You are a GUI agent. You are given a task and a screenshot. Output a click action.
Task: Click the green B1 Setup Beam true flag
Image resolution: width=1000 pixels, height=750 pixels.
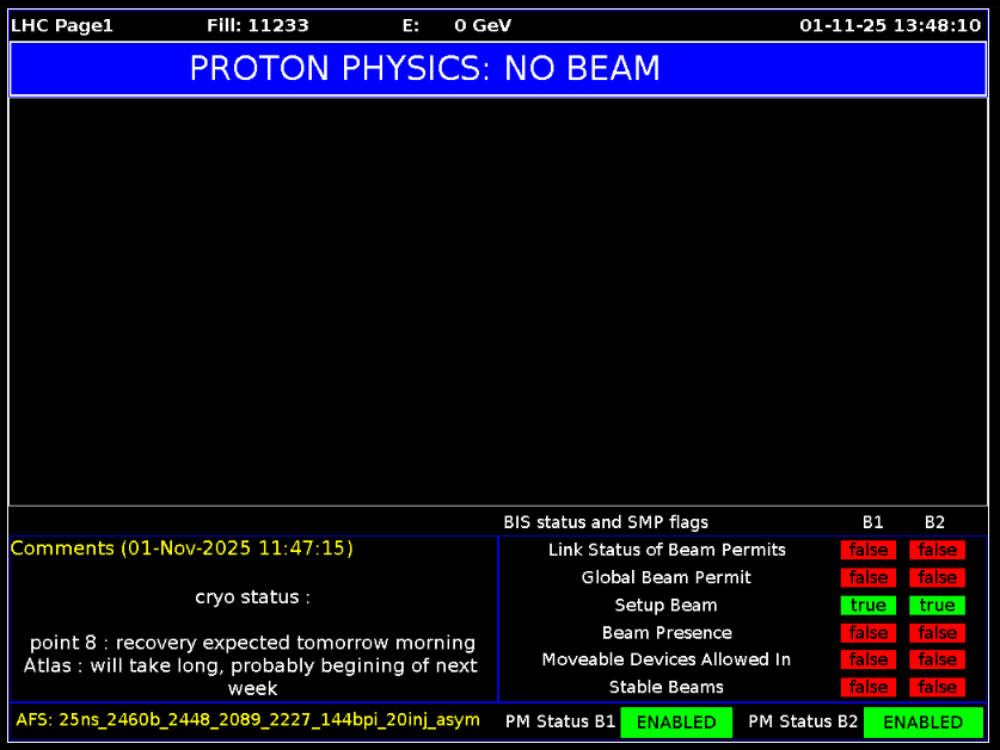point(868,605)
